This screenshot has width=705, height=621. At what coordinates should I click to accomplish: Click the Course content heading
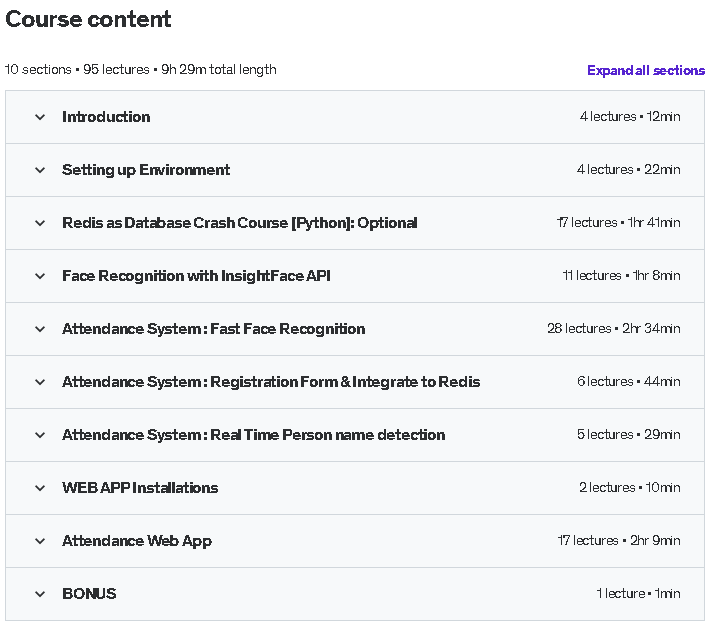88,19
